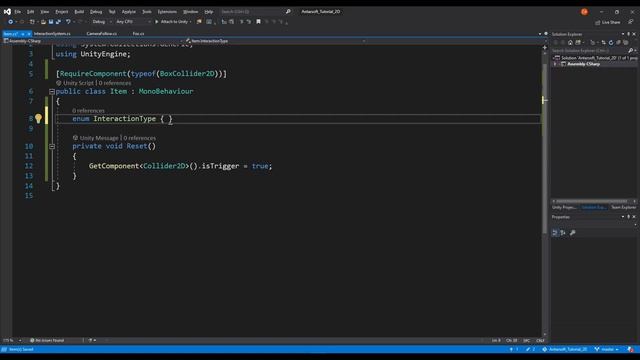Image resolution: width=640 pixels, height=360 pixels.
Task: Click Sync with Active Document icon
Action: [x=603, y=42]
